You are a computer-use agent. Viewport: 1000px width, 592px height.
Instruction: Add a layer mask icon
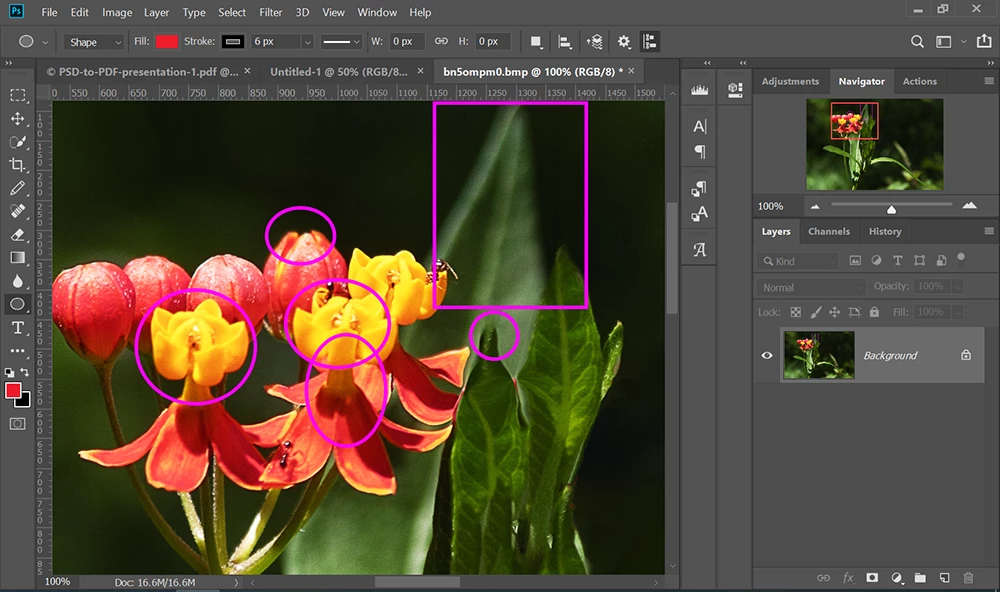[872, 578]
